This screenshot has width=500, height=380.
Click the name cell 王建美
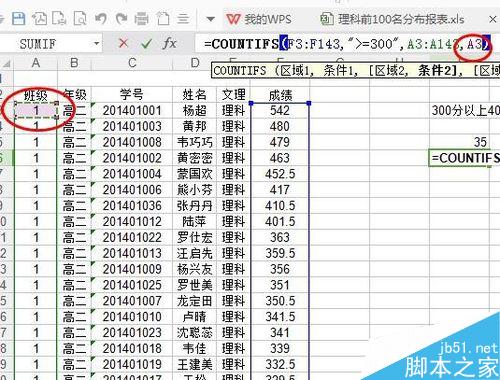(194, 364)
